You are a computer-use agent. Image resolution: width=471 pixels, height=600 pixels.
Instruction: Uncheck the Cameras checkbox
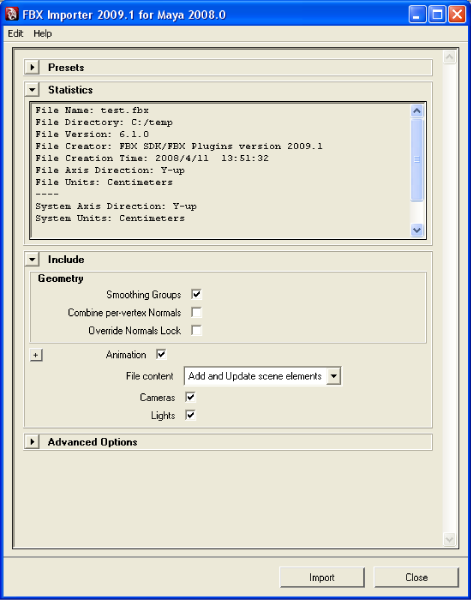[x=190, y=397]
